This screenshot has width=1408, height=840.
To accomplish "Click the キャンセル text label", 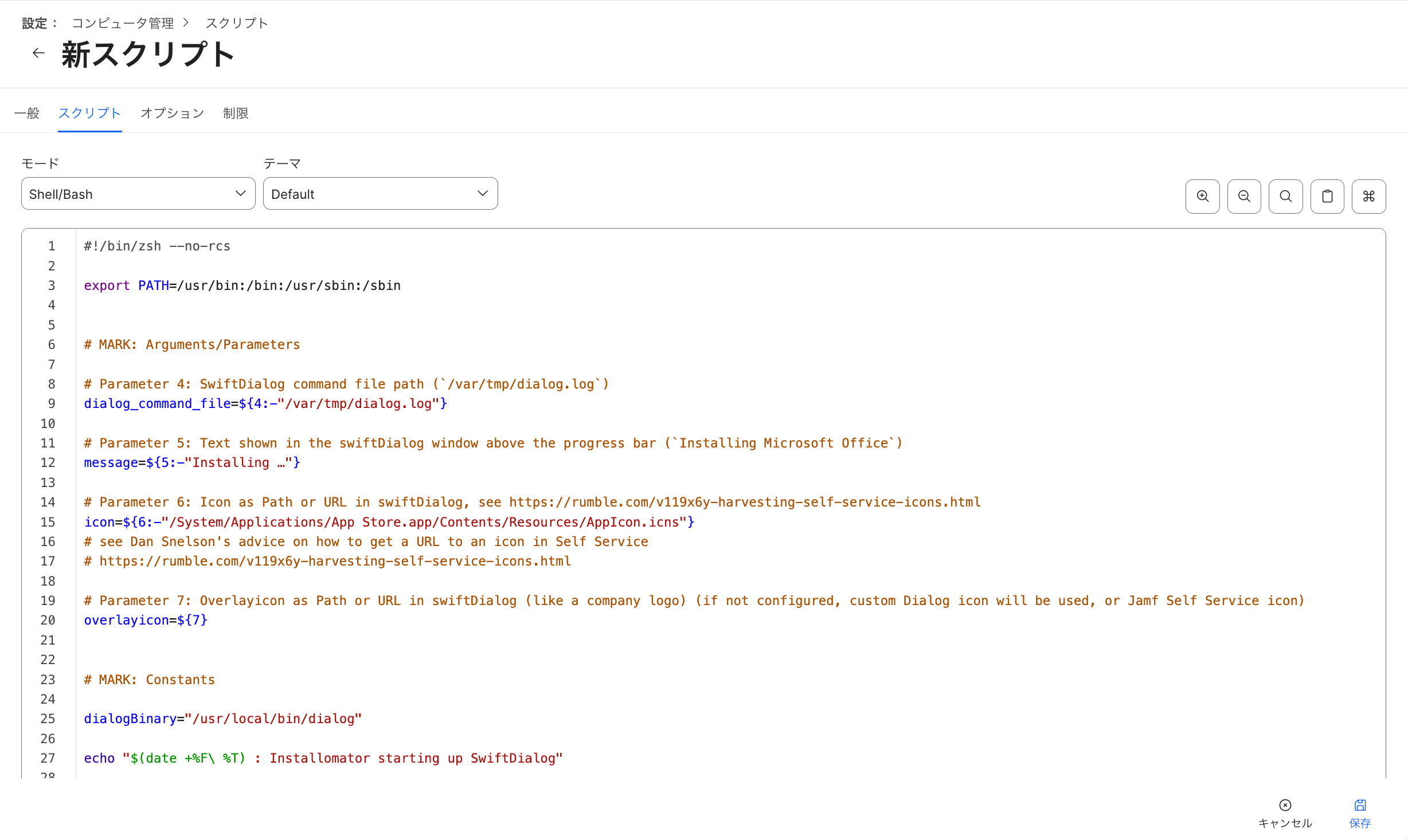I will pyautogui.click(x=1285, y=823).
